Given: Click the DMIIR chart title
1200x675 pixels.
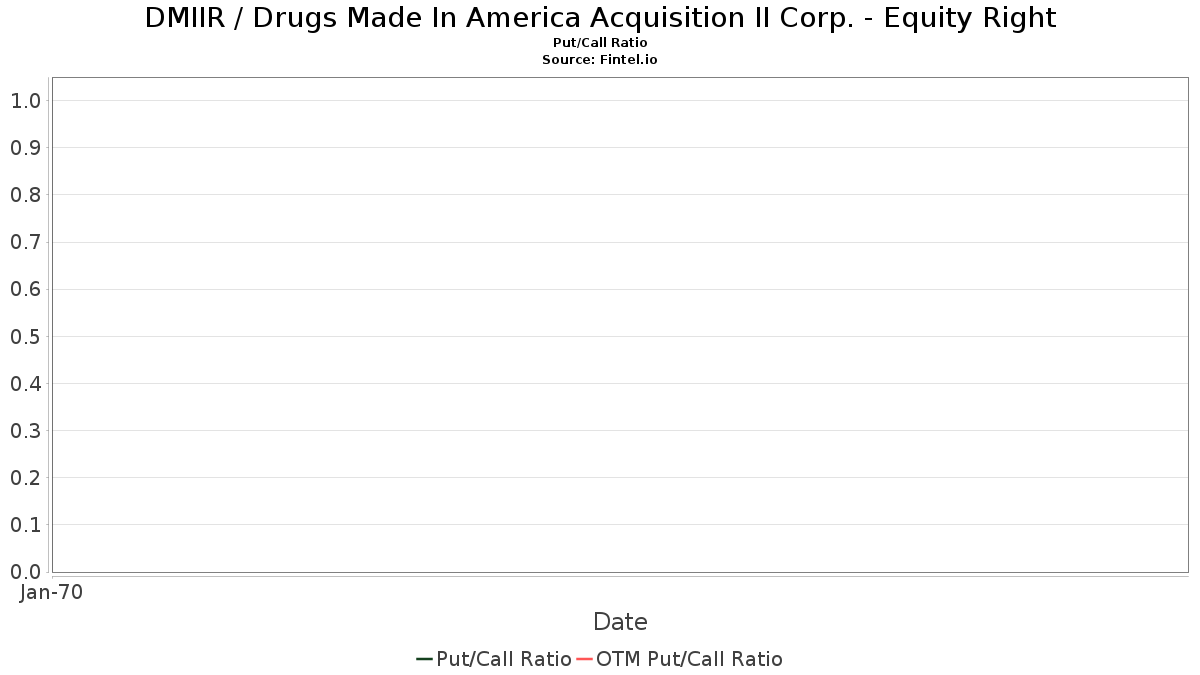Looking at the screenshot, I should tap(600, 18).
